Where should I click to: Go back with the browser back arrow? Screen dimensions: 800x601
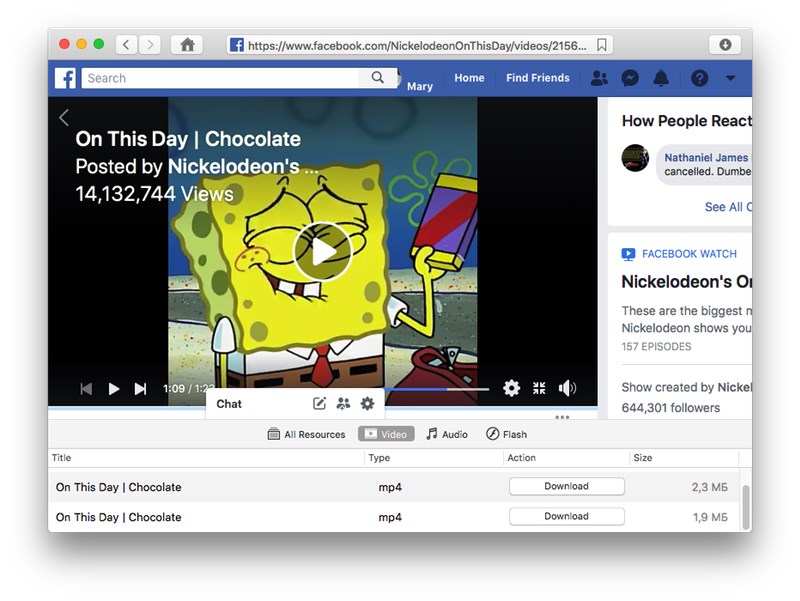[127, 45]
